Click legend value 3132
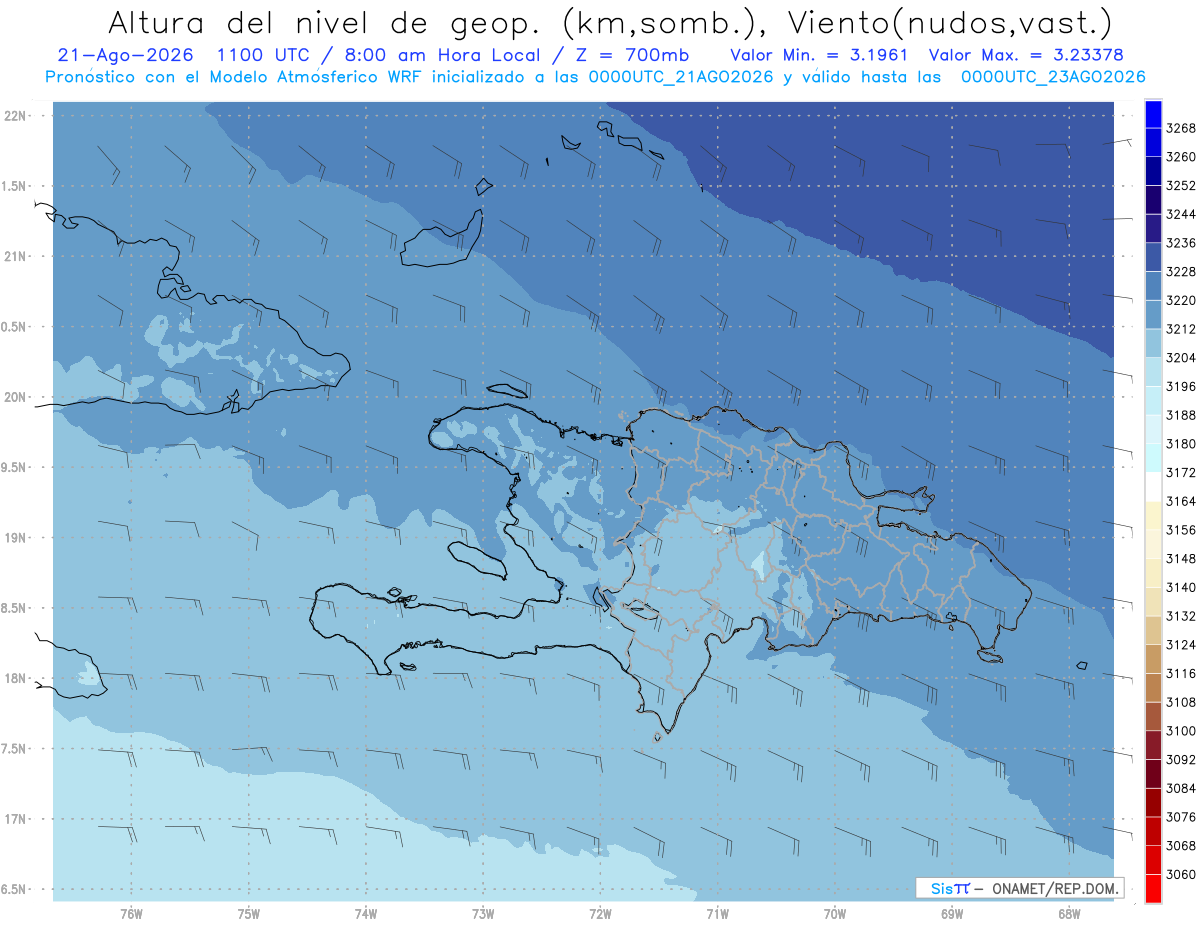The image size is (1200, 927). (1181, 616)
